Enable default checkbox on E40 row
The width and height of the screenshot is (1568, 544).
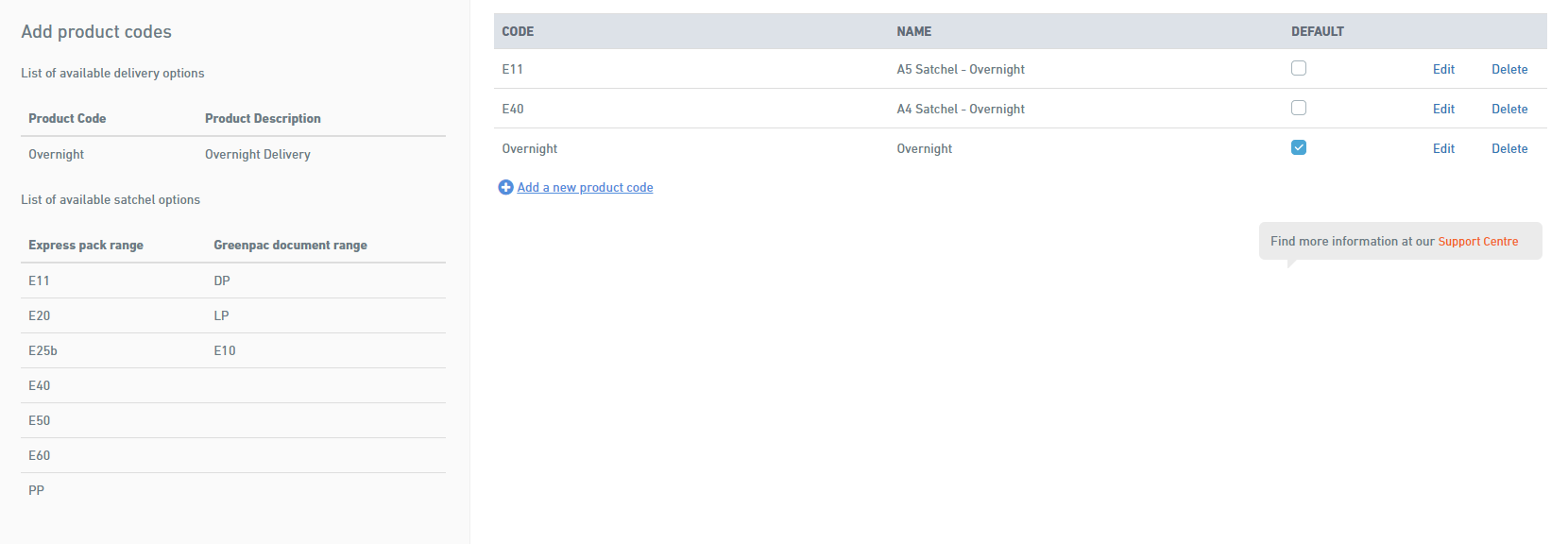click(x=1299, y=108)
